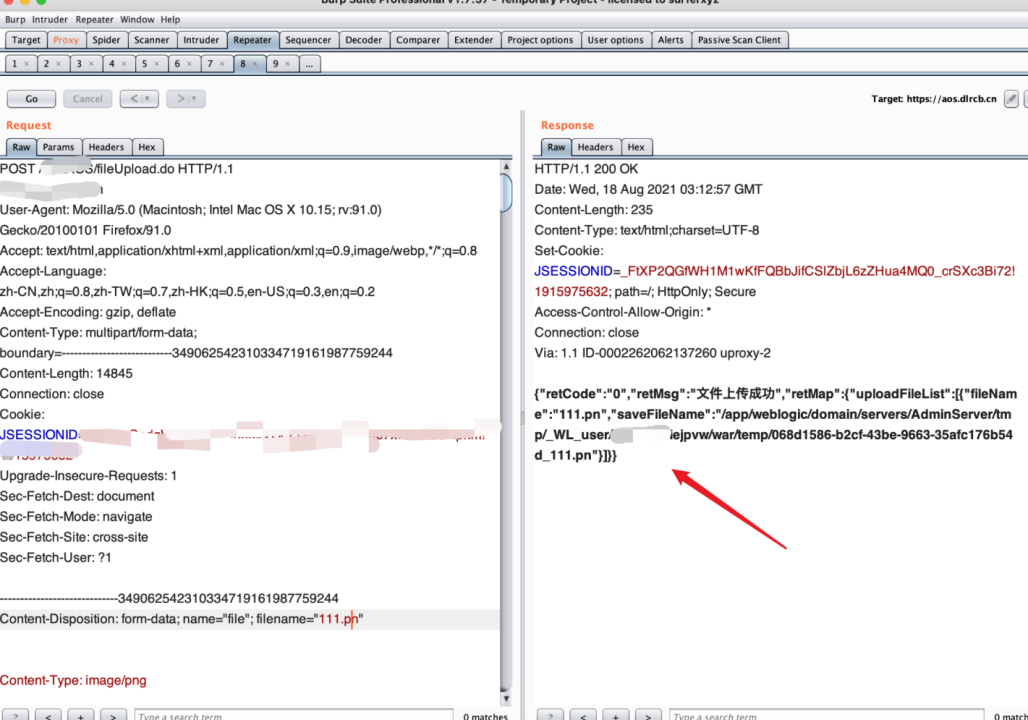
Task: Select the Response Raw tab
Action: tap(556, 147)
